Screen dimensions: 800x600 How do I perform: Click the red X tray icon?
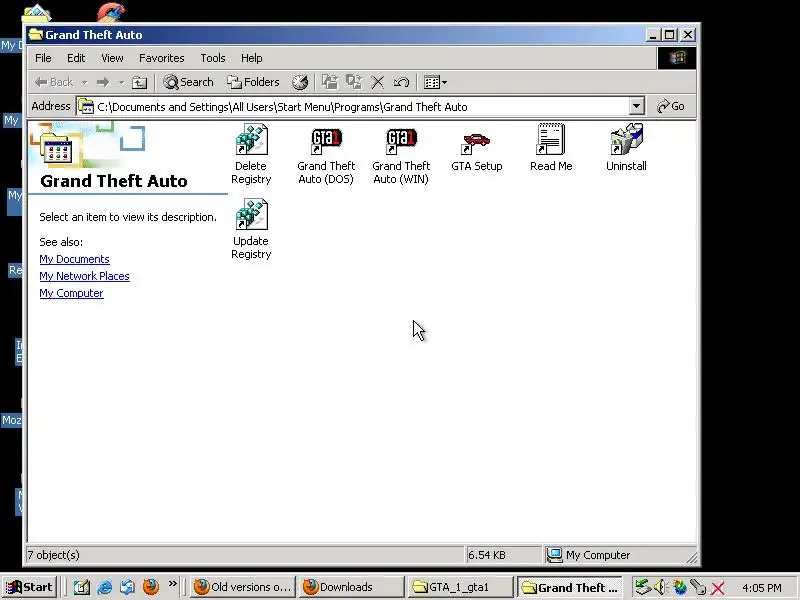717,588
